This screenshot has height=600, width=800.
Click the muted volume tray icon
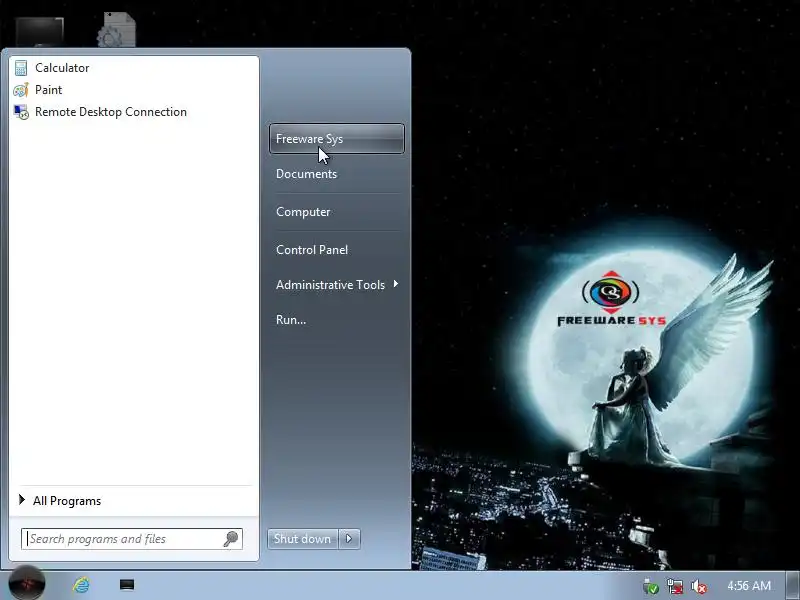[x=698, y=586]
